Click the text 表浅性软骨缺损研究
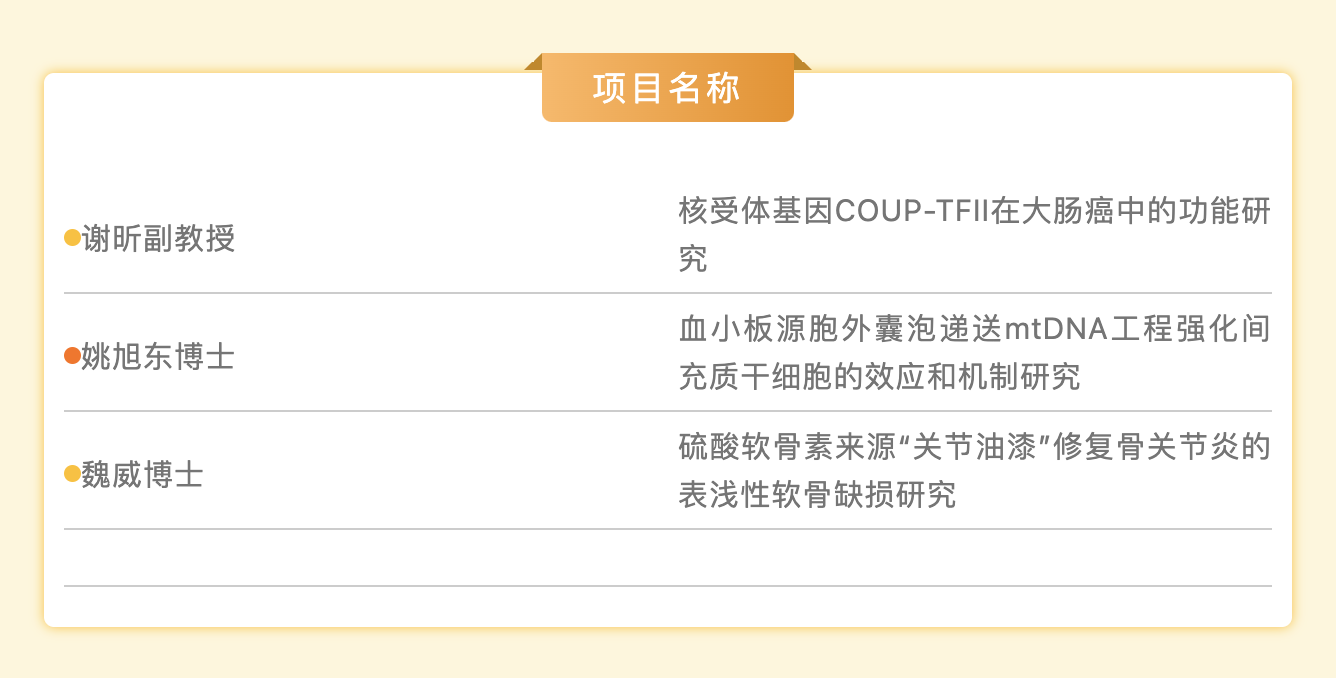 pos(817,494)
